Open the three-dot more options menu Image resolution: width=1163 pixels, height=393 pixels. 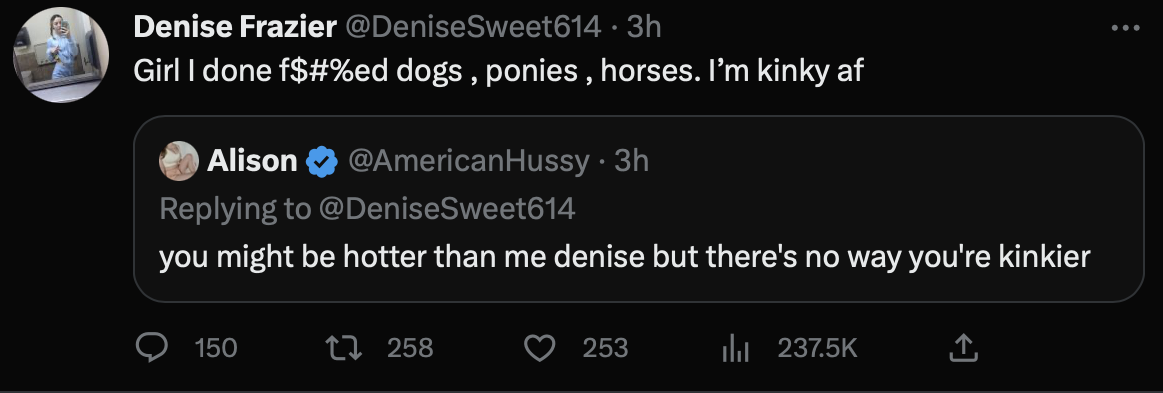(x=1125, y=28)
